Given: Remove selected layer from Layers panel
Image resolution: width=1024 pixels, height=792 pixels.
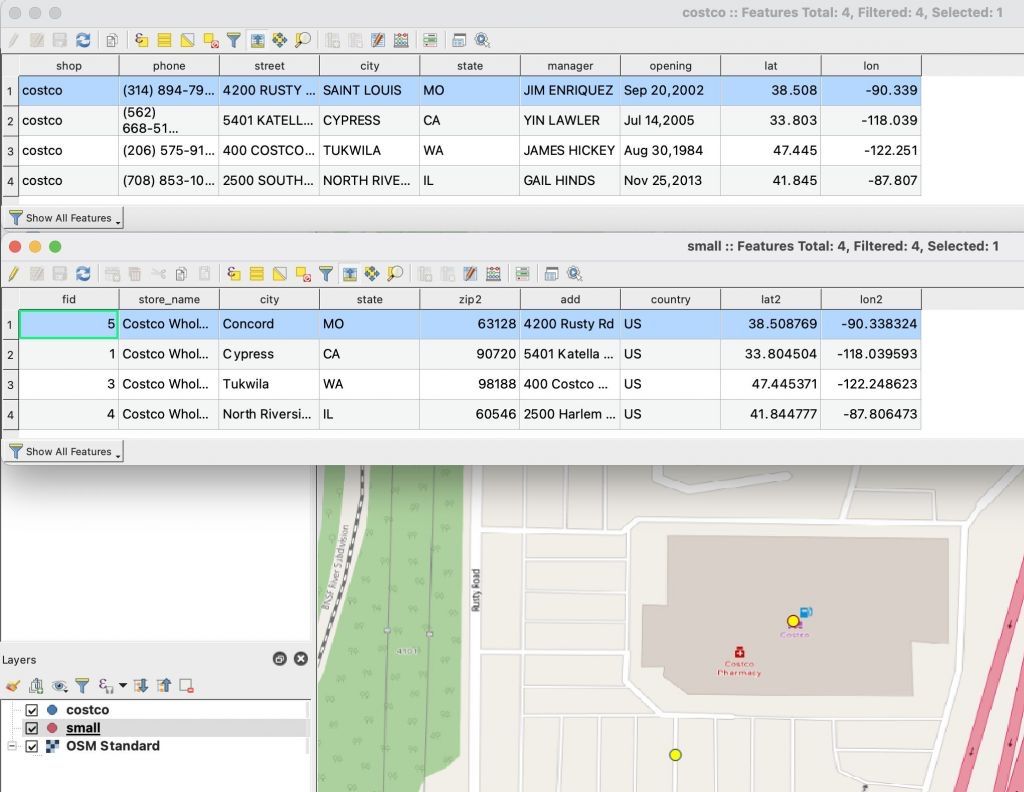Looking at the screenshot, I should click(x=186, y=686).
